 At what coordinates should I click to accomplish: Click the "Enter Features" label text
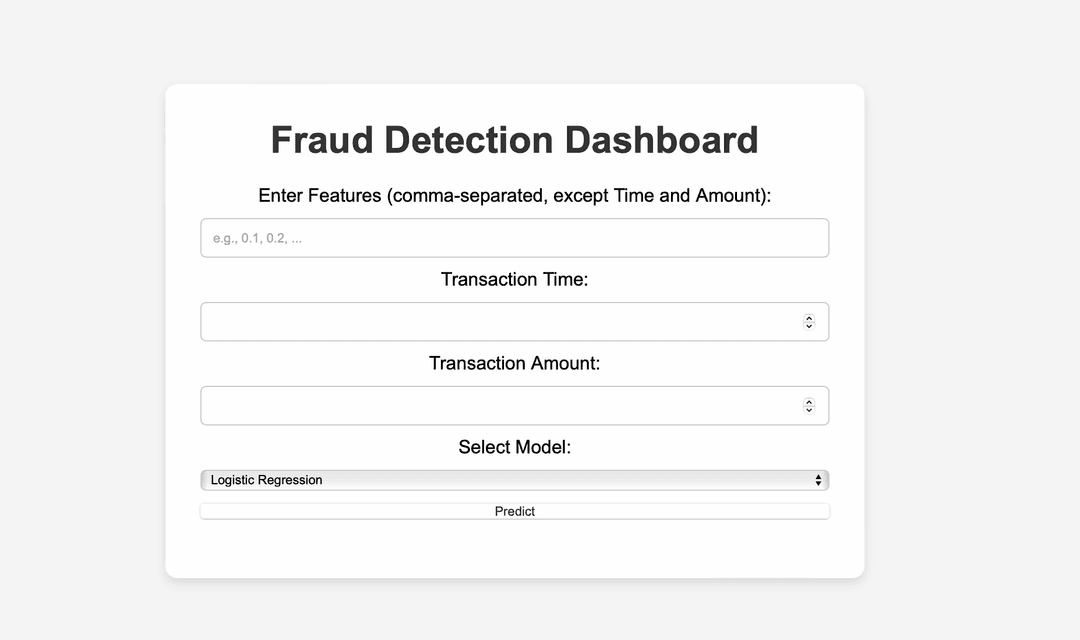(x=514, y=195)
